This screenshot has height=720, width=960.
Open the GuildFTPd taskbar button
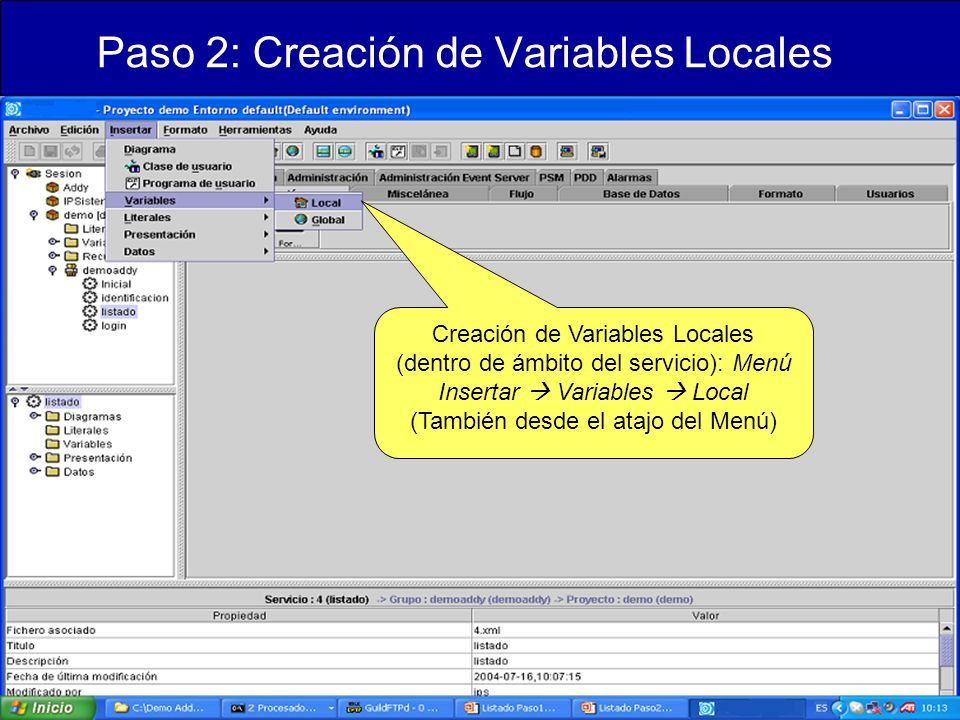pos(396,708)
